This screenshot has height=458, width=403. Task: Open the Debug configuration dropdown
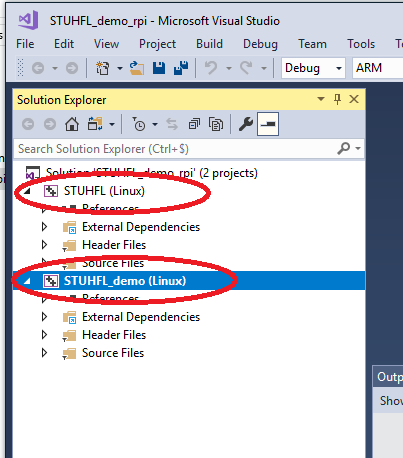pyautogui.click(x=313, y=68)
